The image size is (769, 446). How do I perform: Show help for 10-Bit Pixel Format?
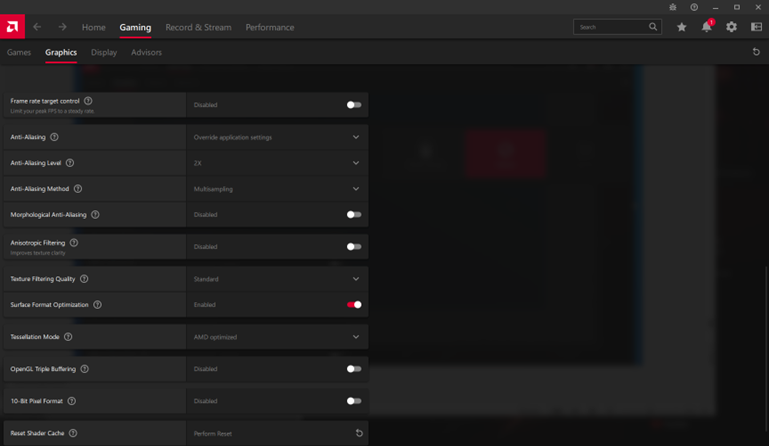(72, 401)
